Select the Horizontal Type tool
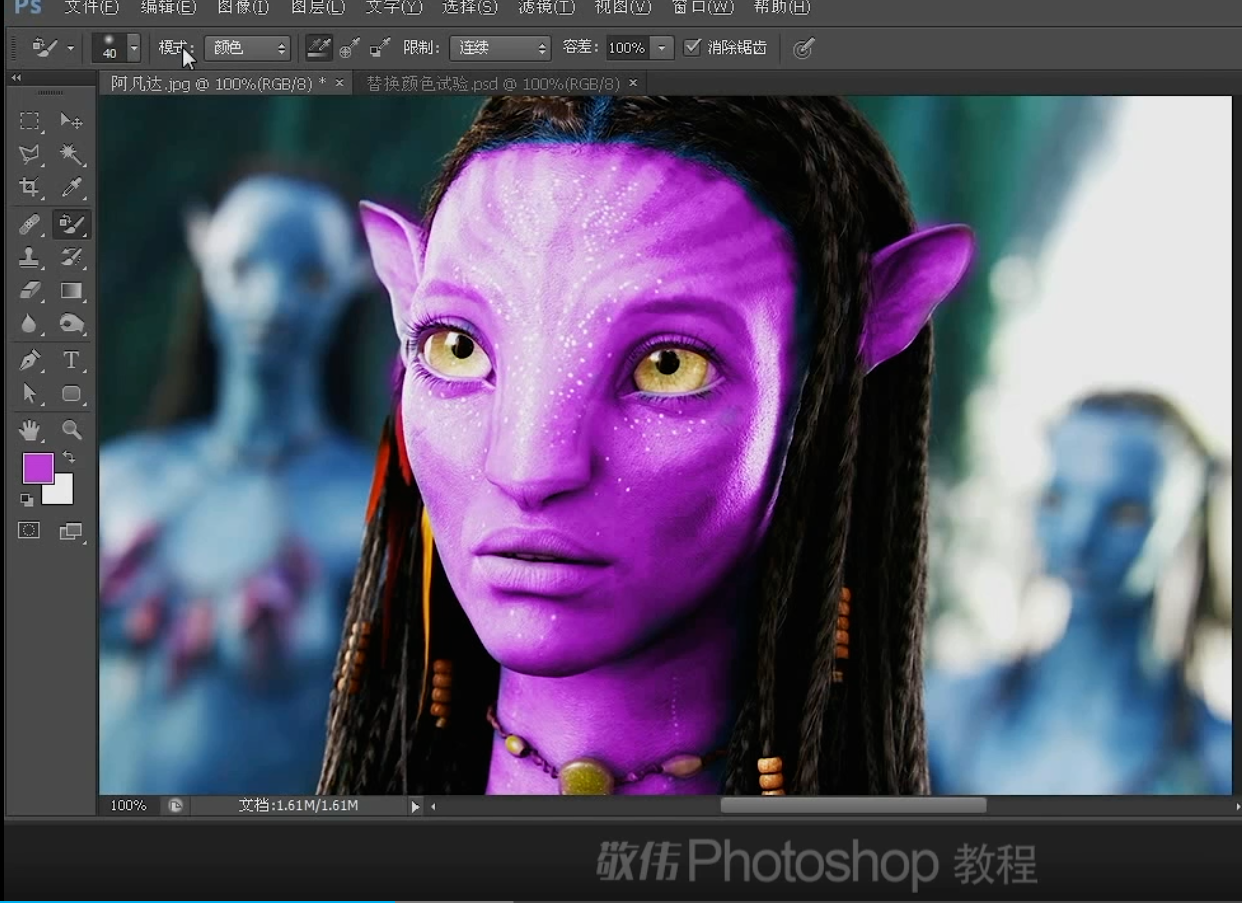The image size is (1242, 903). pos(71,360)
